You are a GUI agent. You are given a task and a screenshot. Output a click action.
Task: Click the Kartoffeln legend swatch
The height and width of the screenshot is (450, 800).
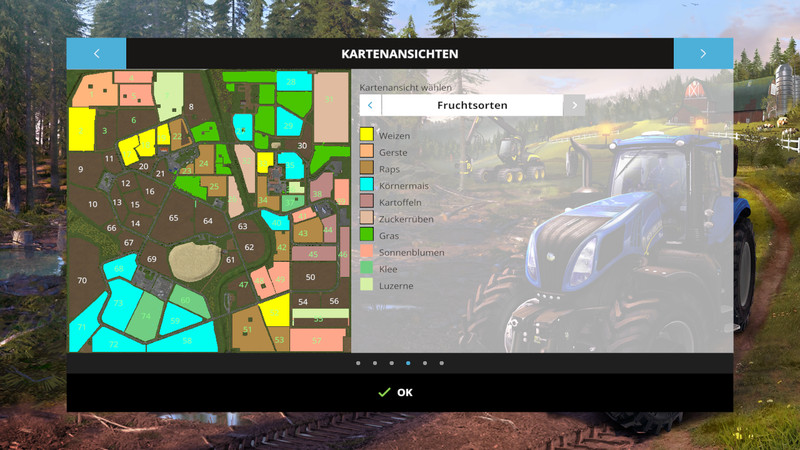(367, 202)
